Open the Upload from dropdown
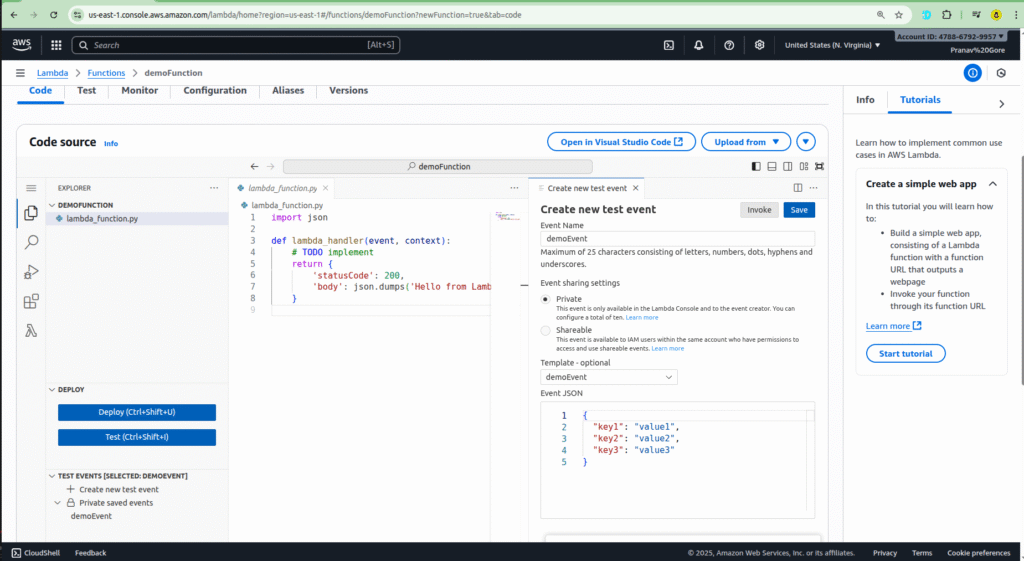1024x561 pixels. click(x=746, y=142)
